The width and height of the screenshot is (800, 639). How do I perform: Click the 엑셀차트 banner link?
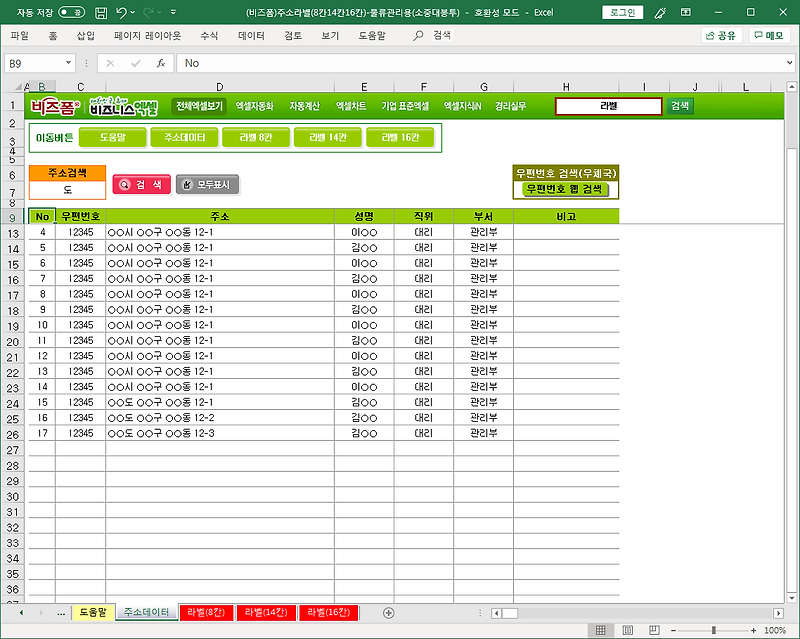[351, 106]
